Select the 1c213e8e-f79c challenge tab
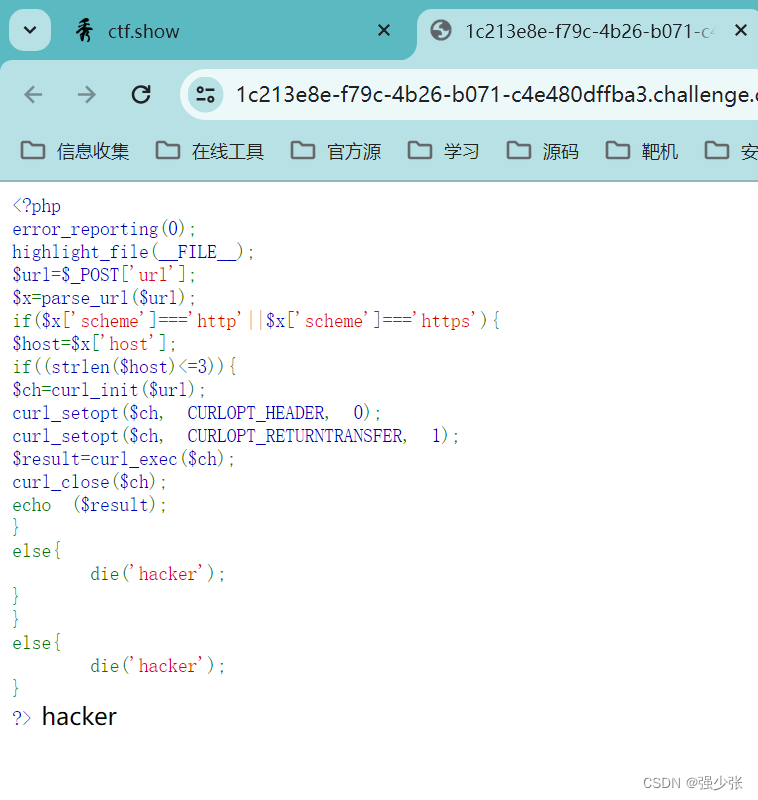The image size is (758, 800). pyautogui.click(x=587, y=32)
